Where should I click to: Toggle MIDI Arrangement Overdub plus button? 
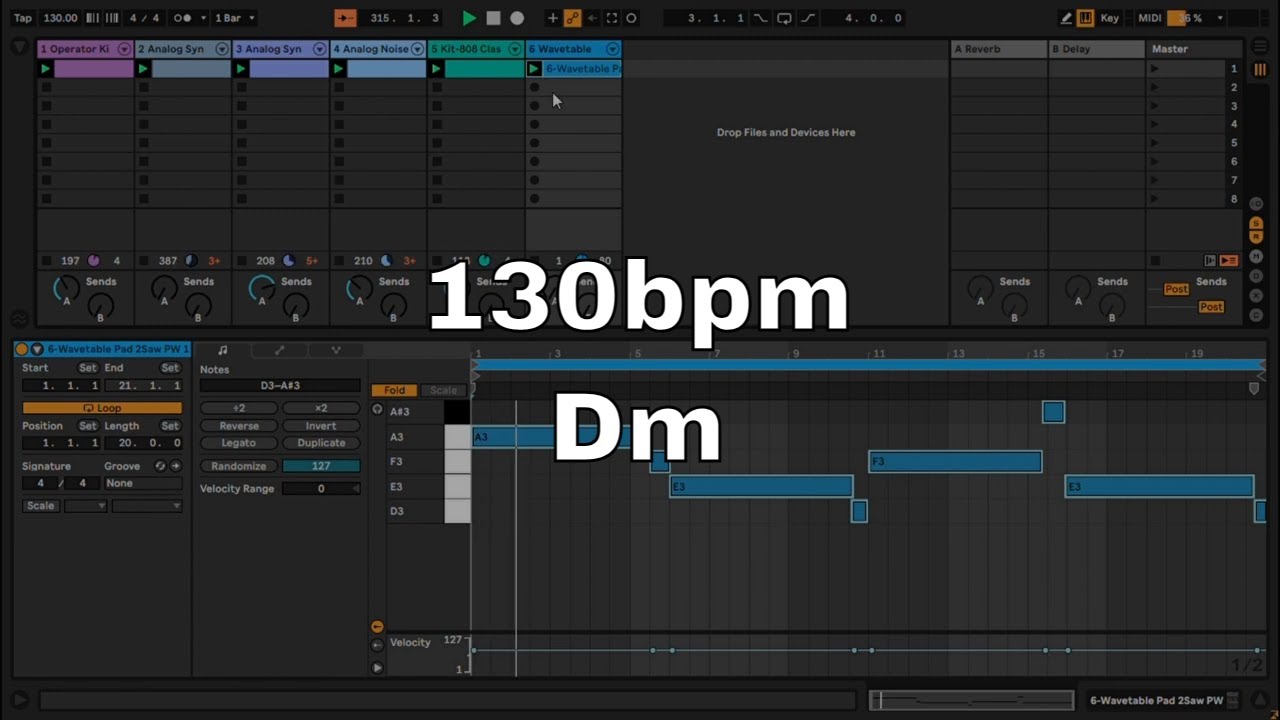tap(552, 18)
